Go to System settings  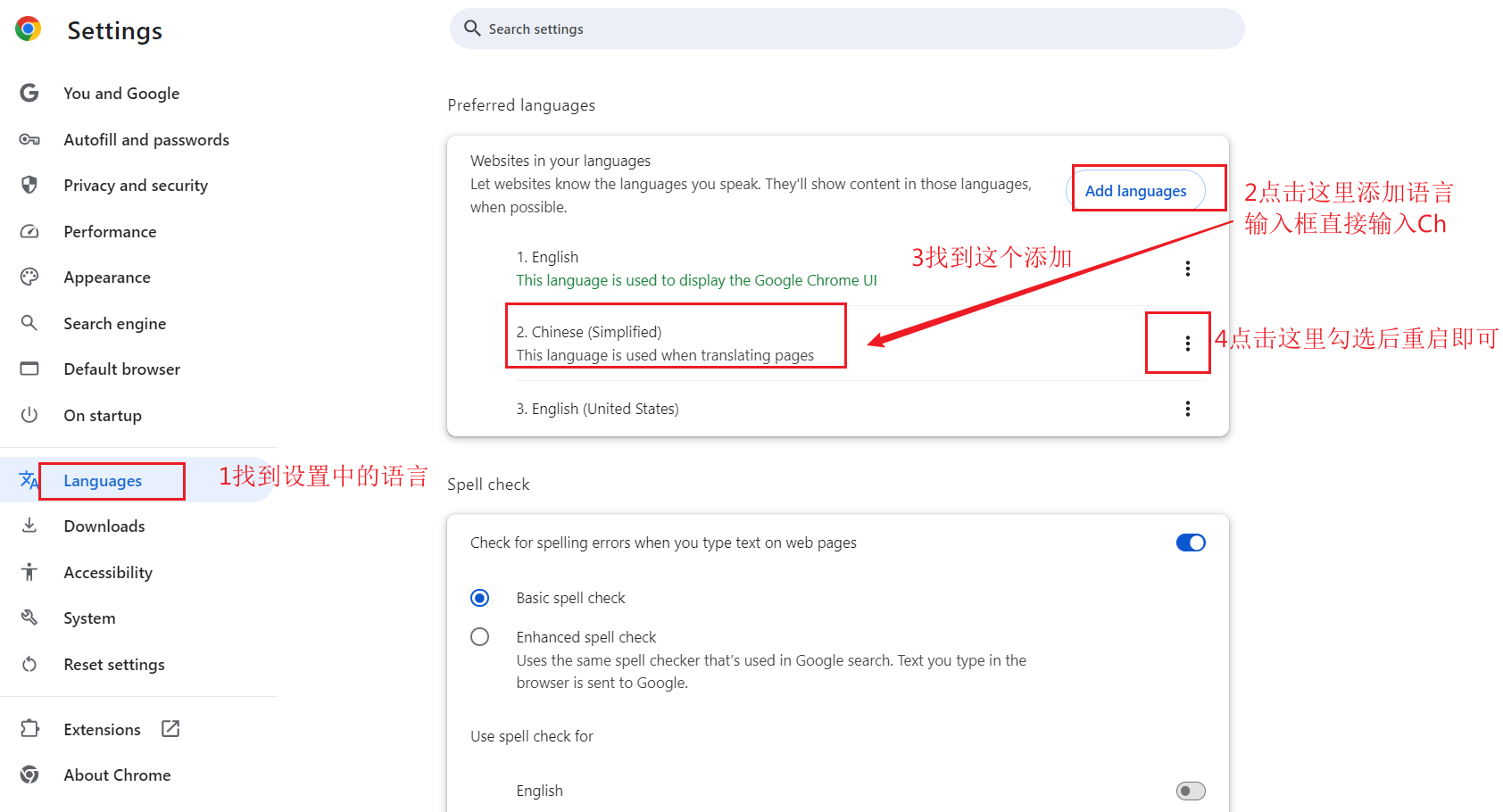point(89,617)
